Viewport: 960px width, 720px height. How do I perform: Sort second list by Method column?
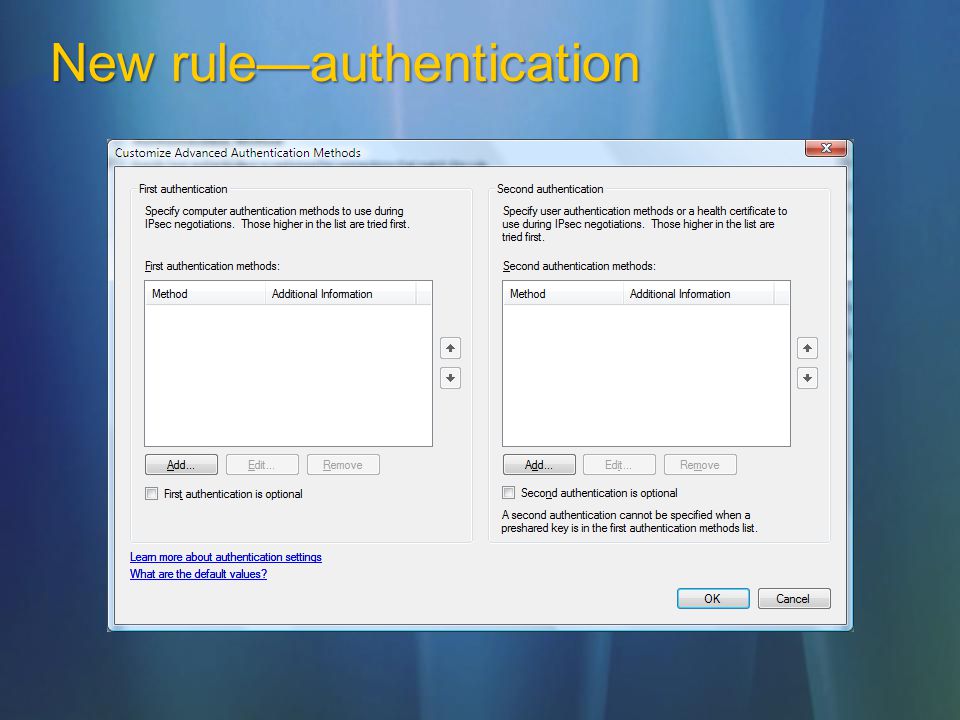coord(563,294)
